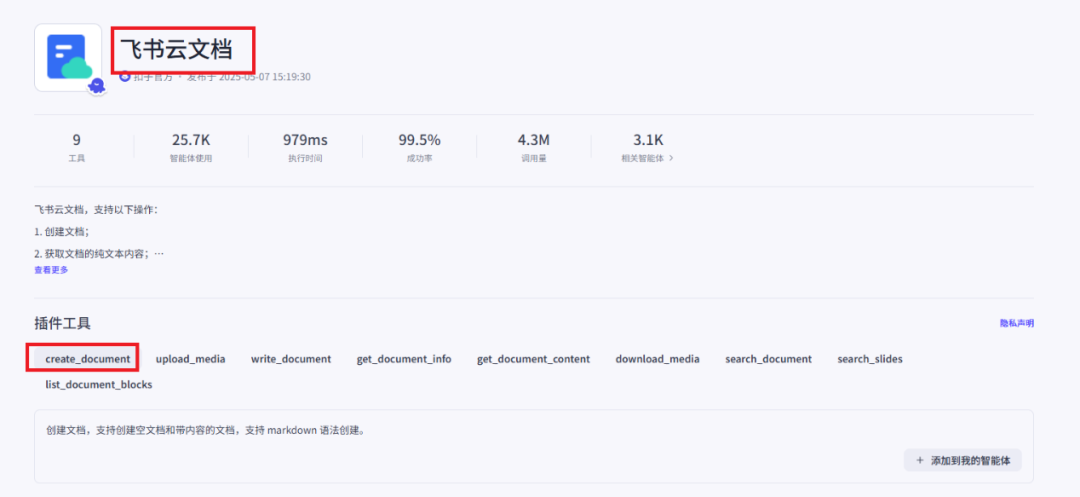Click the 飞书云文档 plugin logo icon

[68, 57]
